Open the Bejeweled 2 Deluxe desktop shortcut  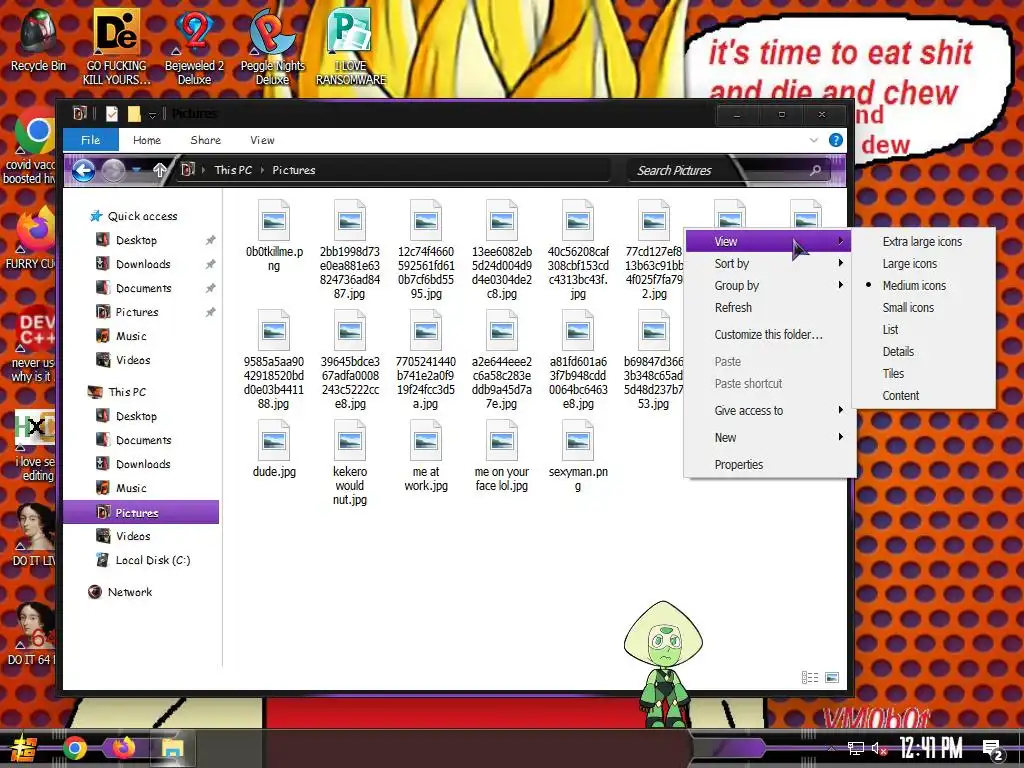tap(194, 47)
